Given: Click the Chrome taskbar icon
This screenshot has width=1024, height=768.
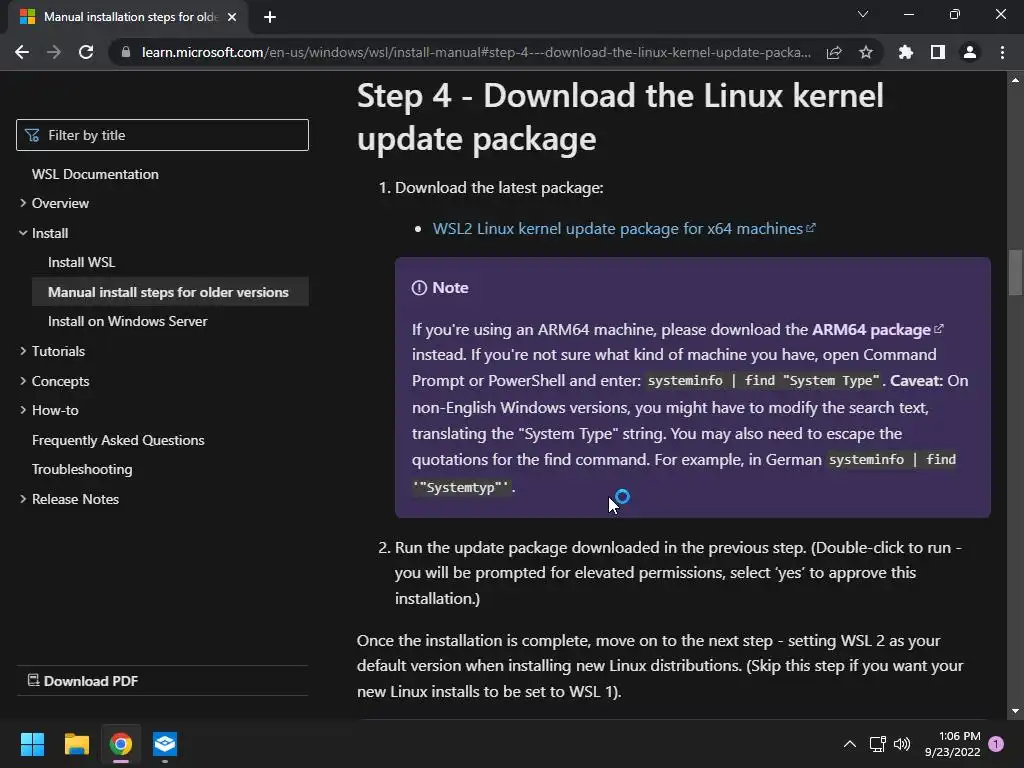Looking at the screenshot, I should coord(121,744).
